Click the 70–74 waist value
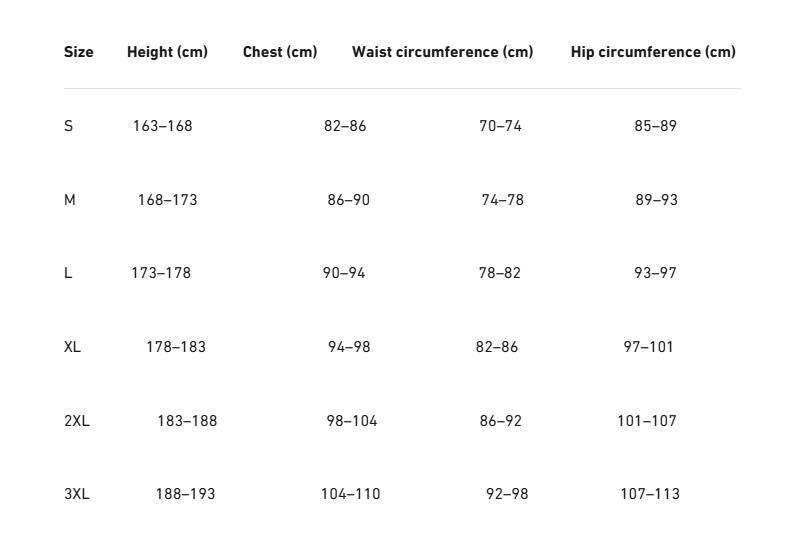The height and width of the screenshot is (555, 787). 500,125
